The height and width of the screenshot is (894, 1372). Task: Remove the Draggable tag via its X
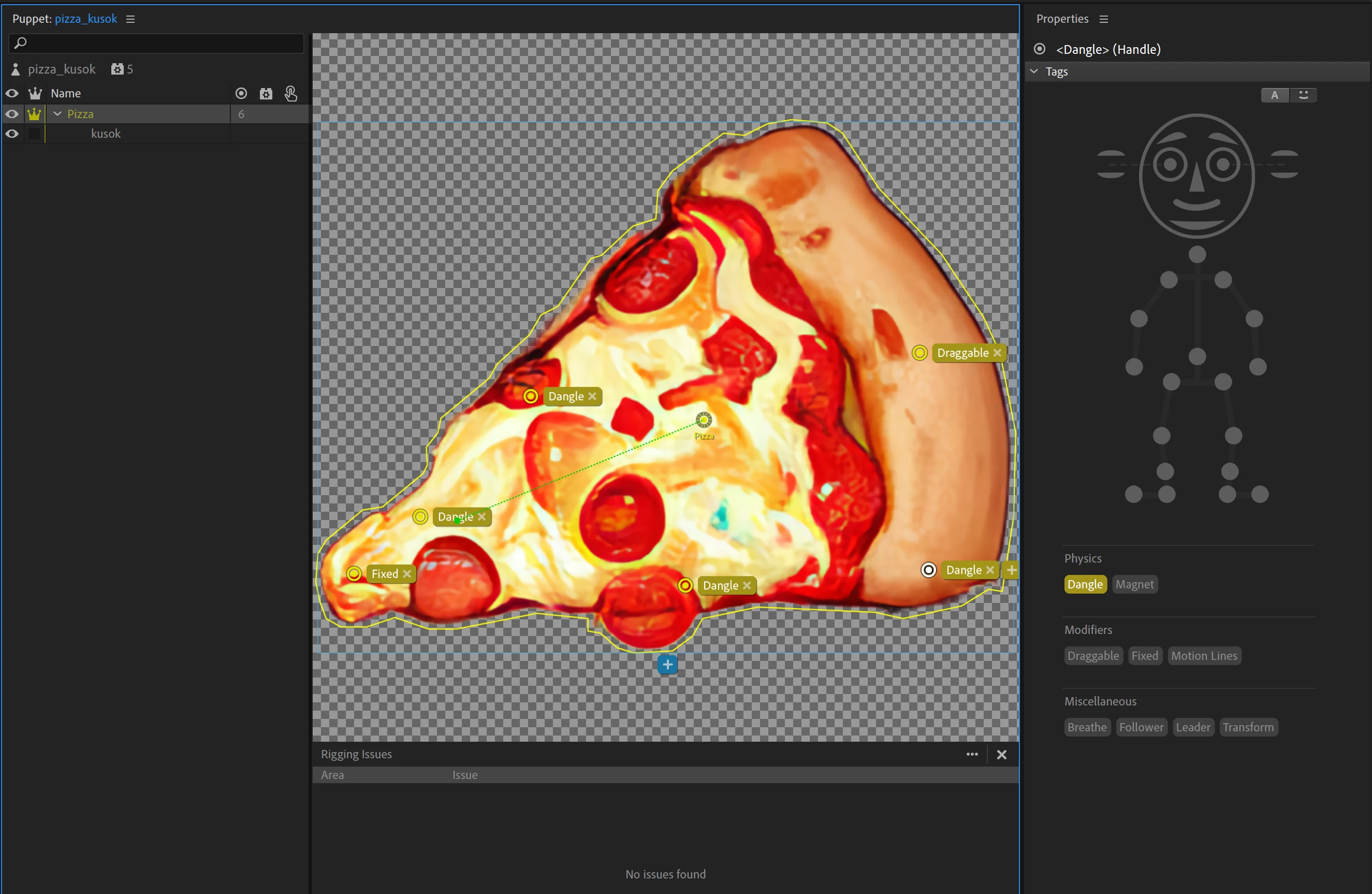pos(997,352)
